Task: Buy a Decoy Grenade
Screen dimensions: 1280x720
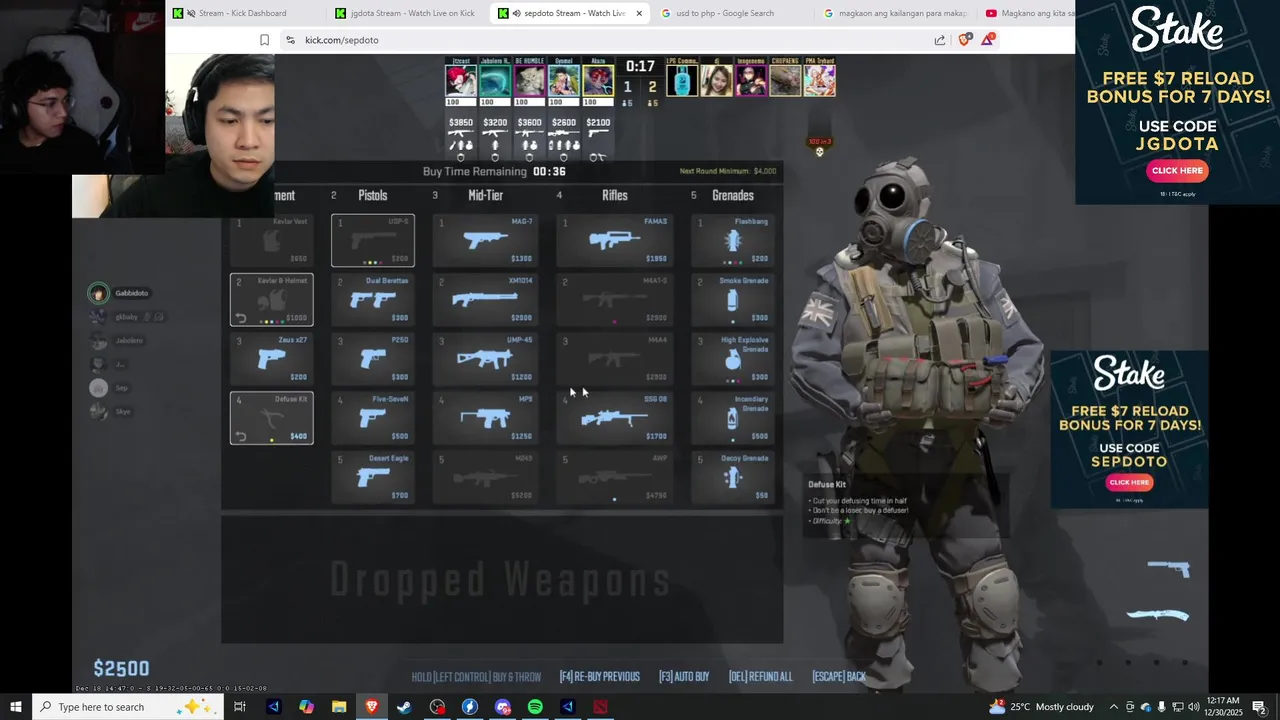Action: point(733,477)
